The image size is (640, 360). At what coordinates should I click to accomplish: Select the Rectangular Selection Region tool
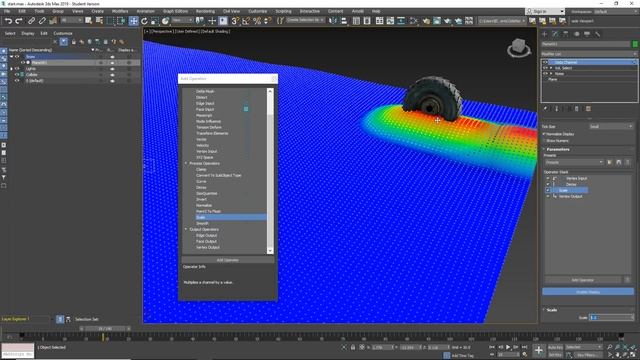click(x=110, y=21)
